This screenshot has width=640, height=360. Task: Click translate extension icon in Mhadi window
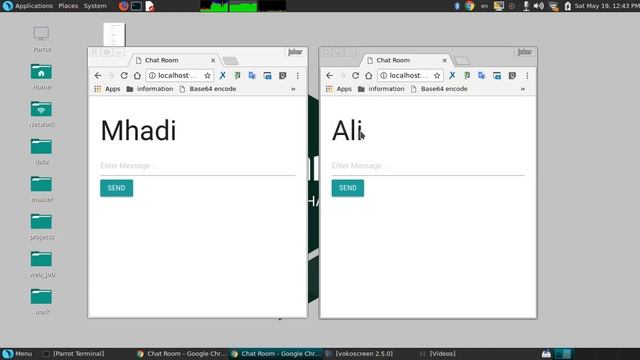252,76
